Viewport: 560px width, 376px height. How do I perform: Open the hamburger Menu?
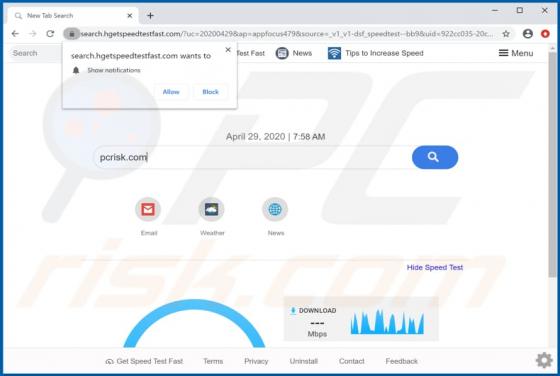tap(516, 53)
